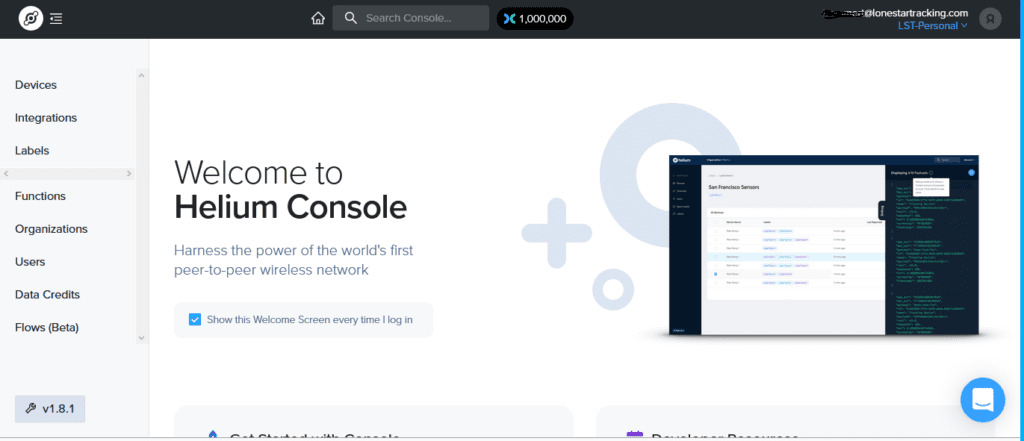Image resolution: width=1024 pixels, height=441 pixels.
Task: Click the Helium logo icon
Action: [x=31, y=18]
